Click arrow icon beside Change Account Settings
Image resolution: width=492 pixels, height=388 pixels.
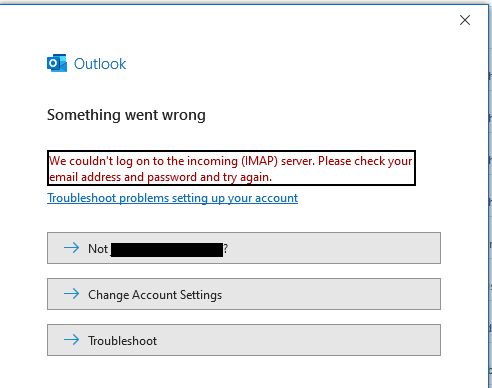[x=71, y=294]
